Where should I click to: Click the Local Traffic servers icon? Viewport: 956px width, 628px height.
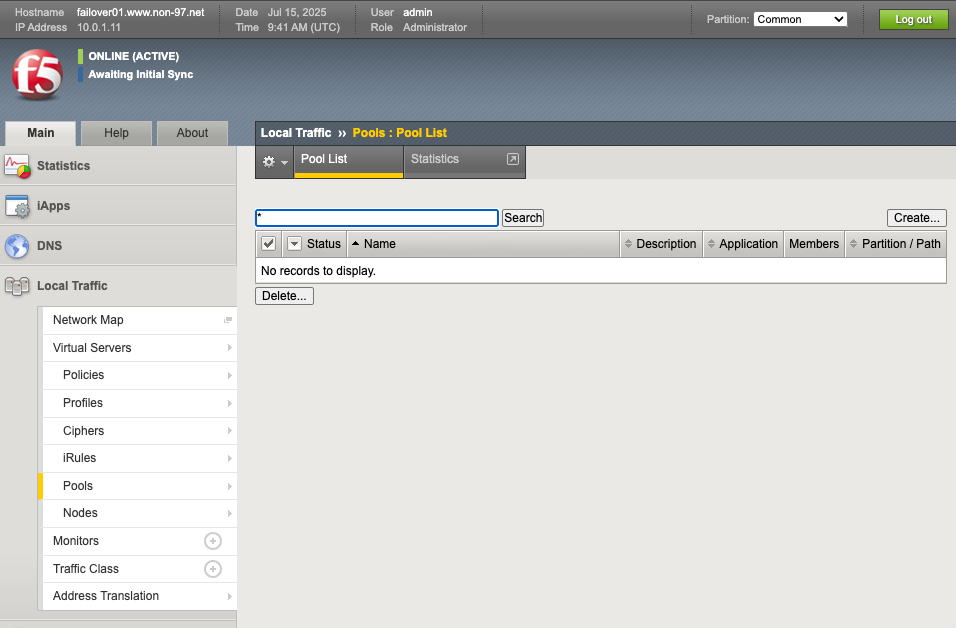click(x=17, y=286)
